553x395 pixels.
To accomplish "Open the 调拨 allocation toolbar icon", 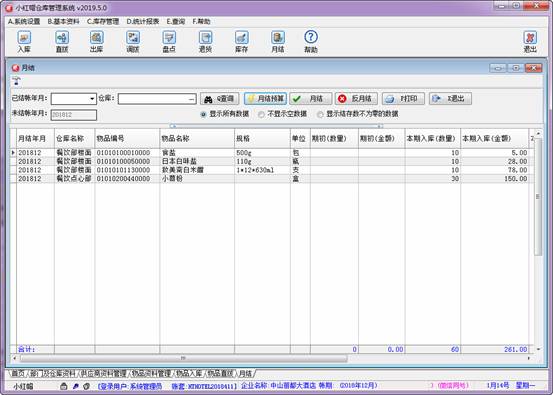I will point(133,41).
